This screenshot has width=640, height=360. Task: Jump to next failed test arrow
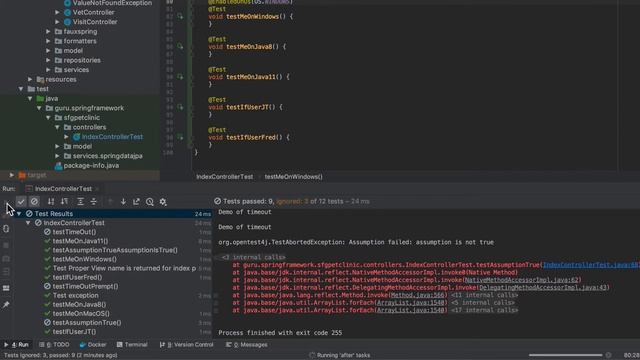(x=123, y=202)
